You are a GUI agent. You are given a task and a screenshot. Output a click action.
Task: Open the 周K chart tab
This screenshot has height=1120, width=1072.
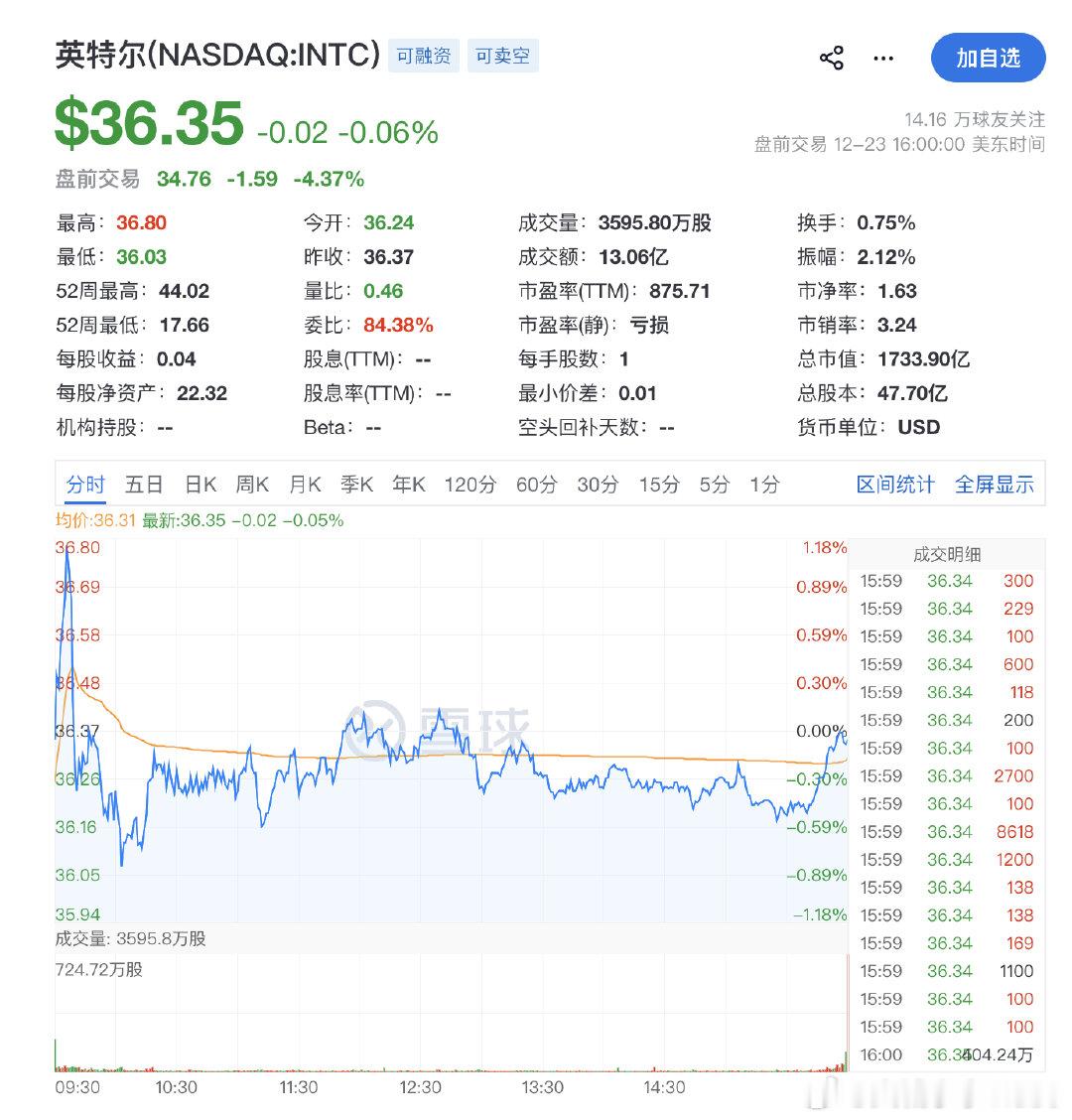[x=252, y=485]
